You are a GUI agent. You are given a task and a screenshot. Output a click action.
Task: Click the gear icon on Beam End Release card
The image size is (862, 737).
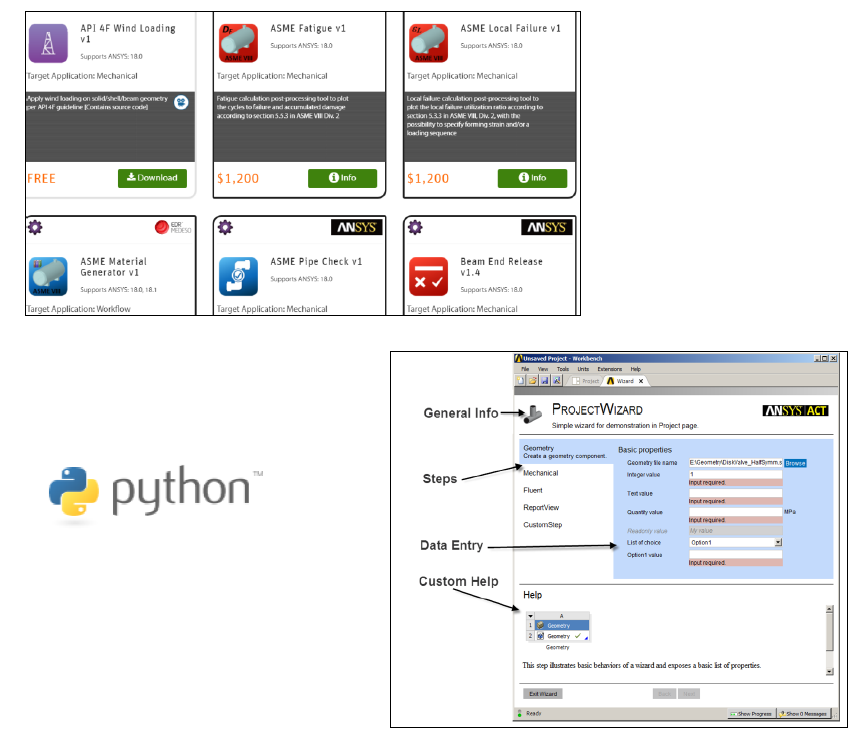click(x=416, y=227)
